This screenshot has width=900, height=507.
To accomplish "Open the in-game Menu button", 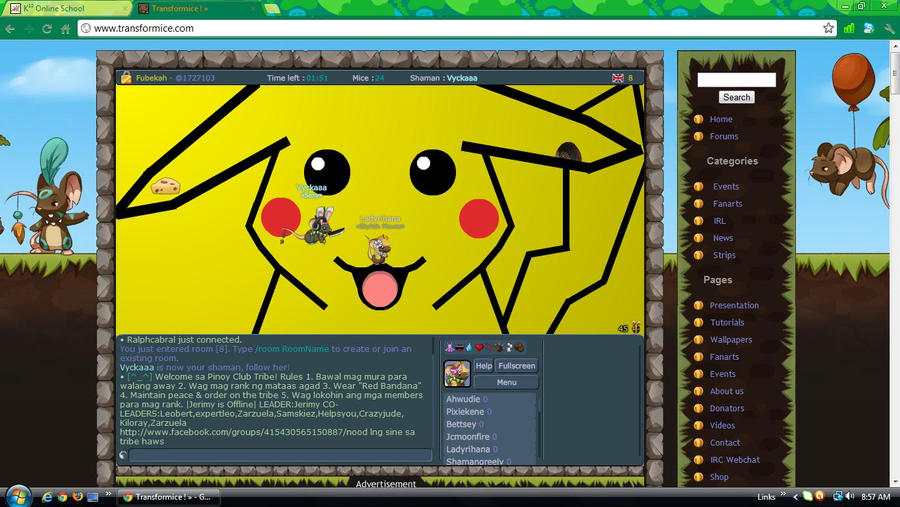I will (x=506, y=382).
